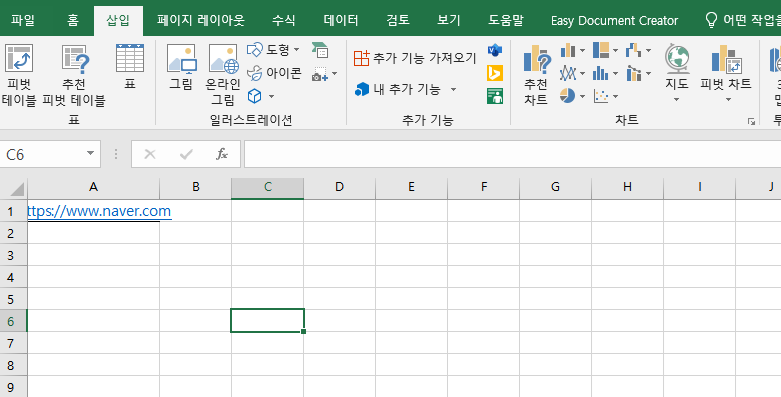Insert a combo chart

[634, 73]
